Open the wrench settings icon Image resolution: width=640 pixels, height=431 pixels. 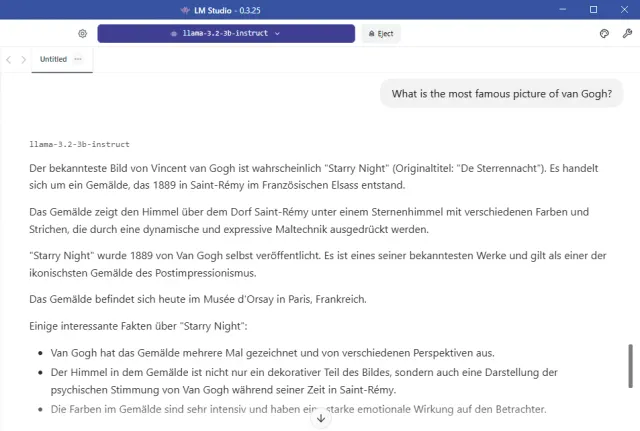click(x=627, y=33)
